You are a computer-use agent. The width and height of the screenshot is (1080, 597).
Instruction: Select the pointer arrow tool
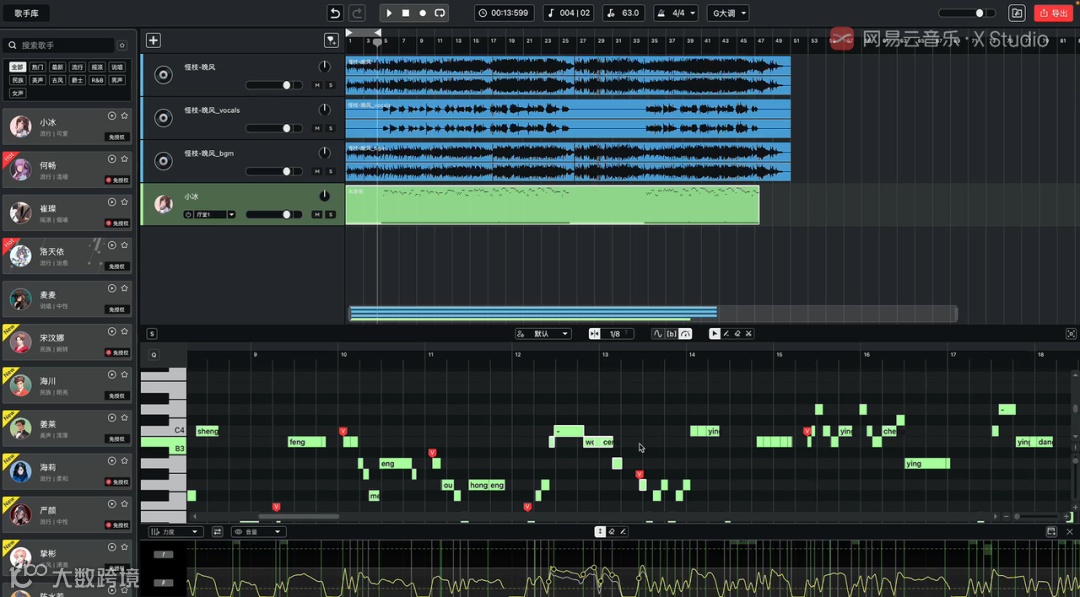(x=715, y=334)
